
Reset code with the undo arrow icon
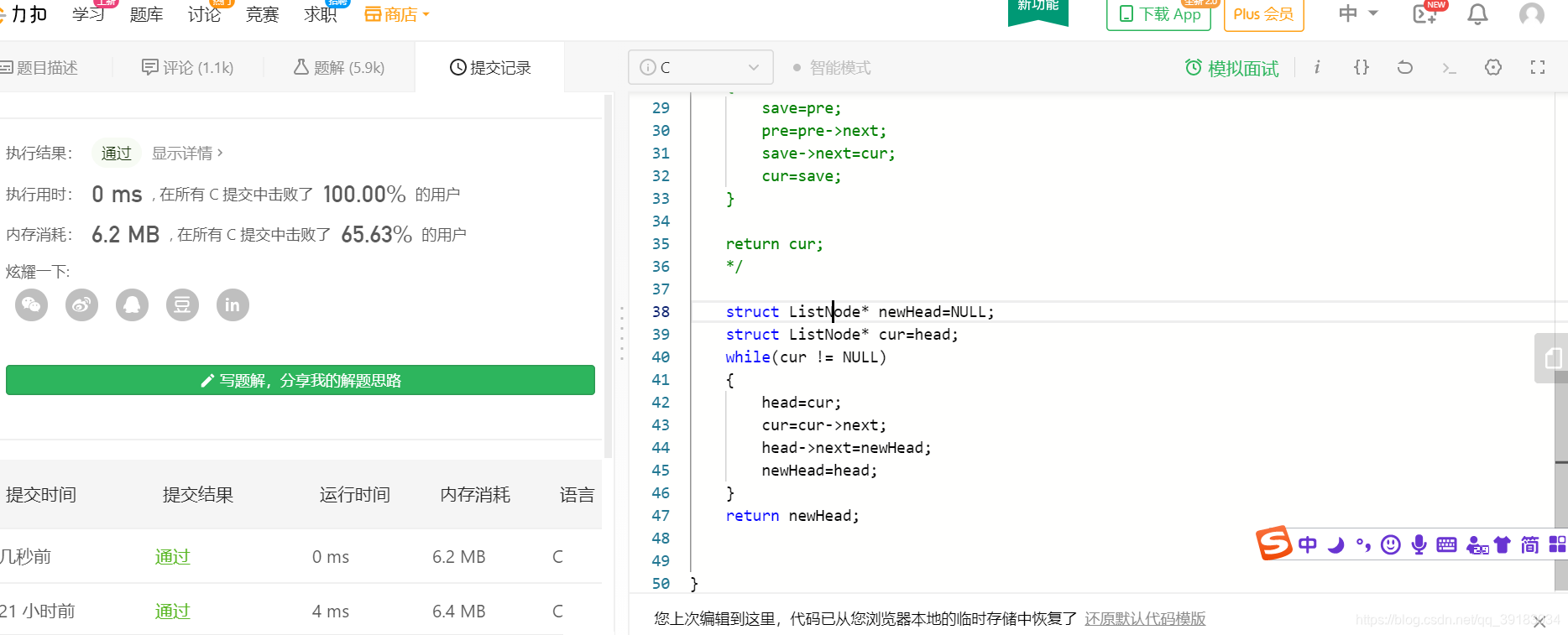pos(1405,67)
